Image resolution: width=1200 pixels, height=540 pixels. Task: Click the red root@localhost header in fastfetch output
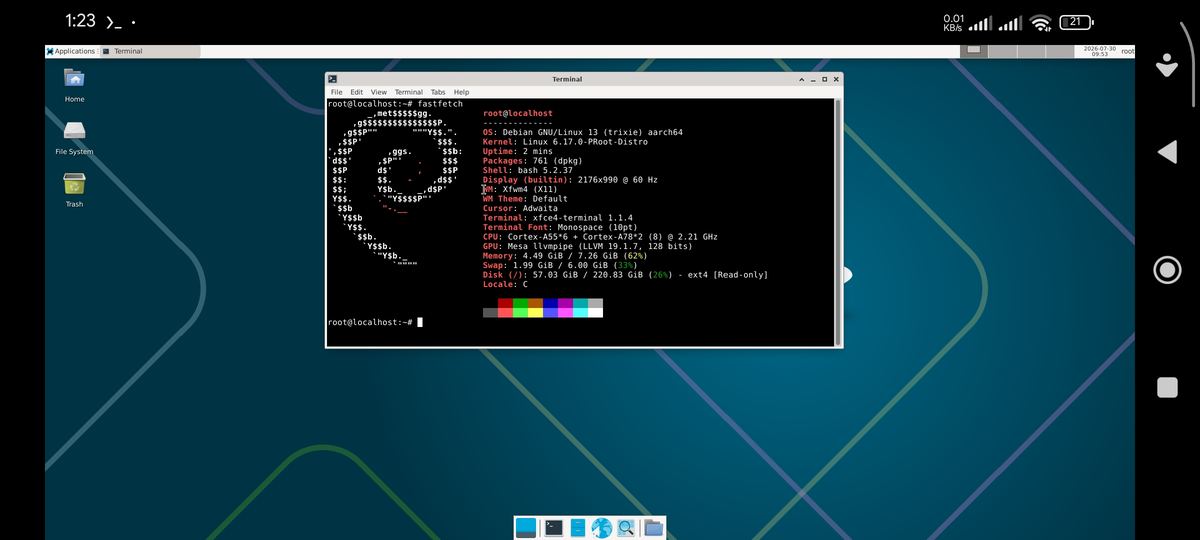tap(518, 114)
